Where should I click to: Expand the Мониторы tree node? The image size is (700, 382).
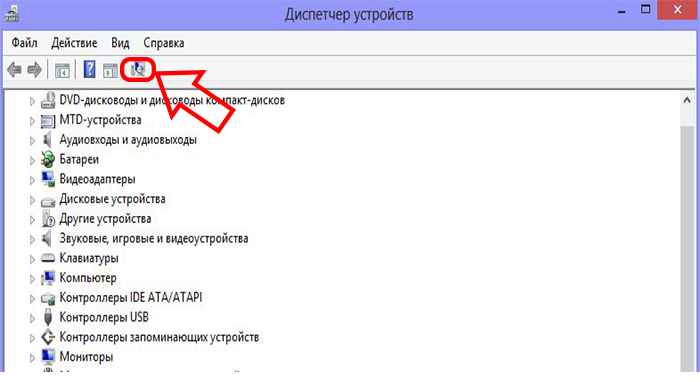point(32,358)
